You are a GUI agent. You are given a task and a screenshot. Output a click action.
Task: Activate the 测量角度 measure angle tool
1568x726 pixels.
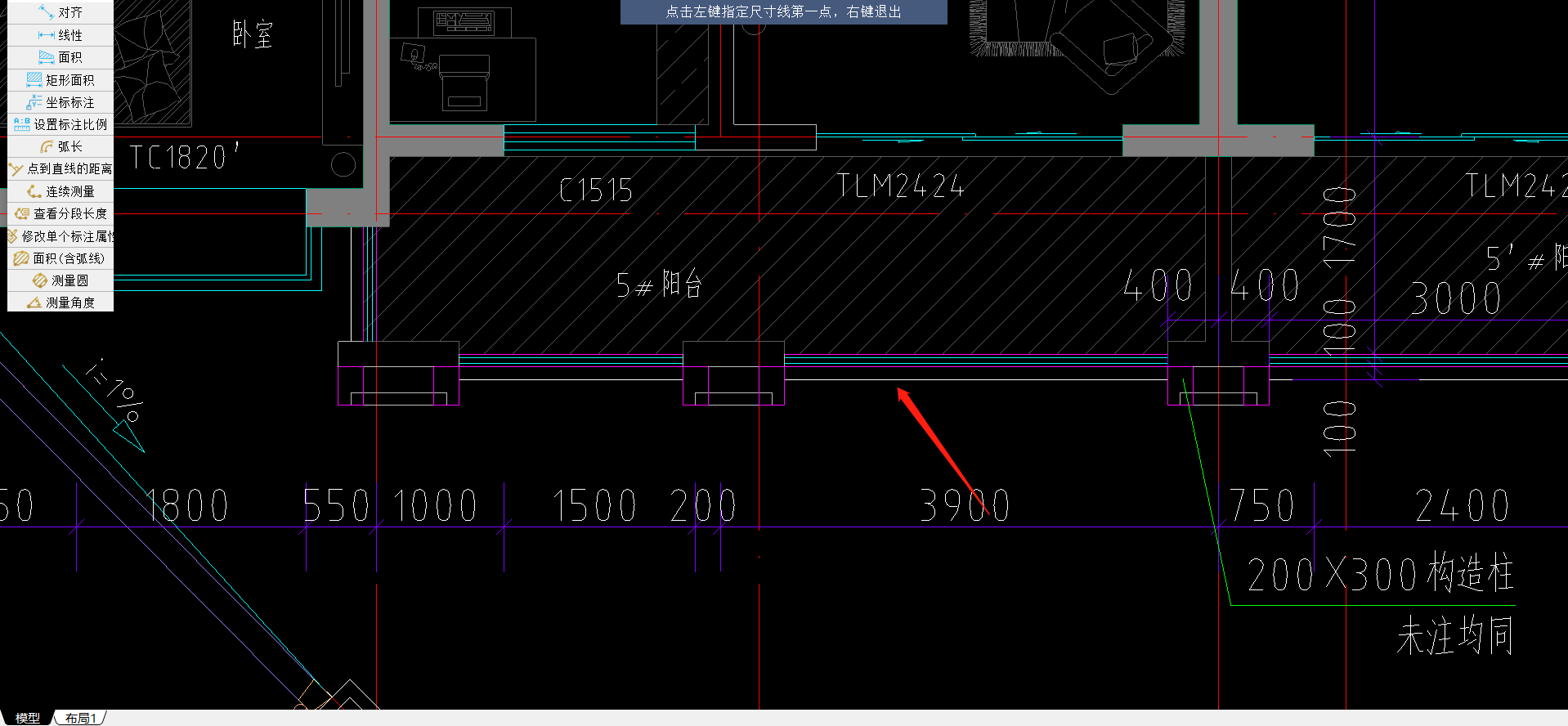pos(60,302)
